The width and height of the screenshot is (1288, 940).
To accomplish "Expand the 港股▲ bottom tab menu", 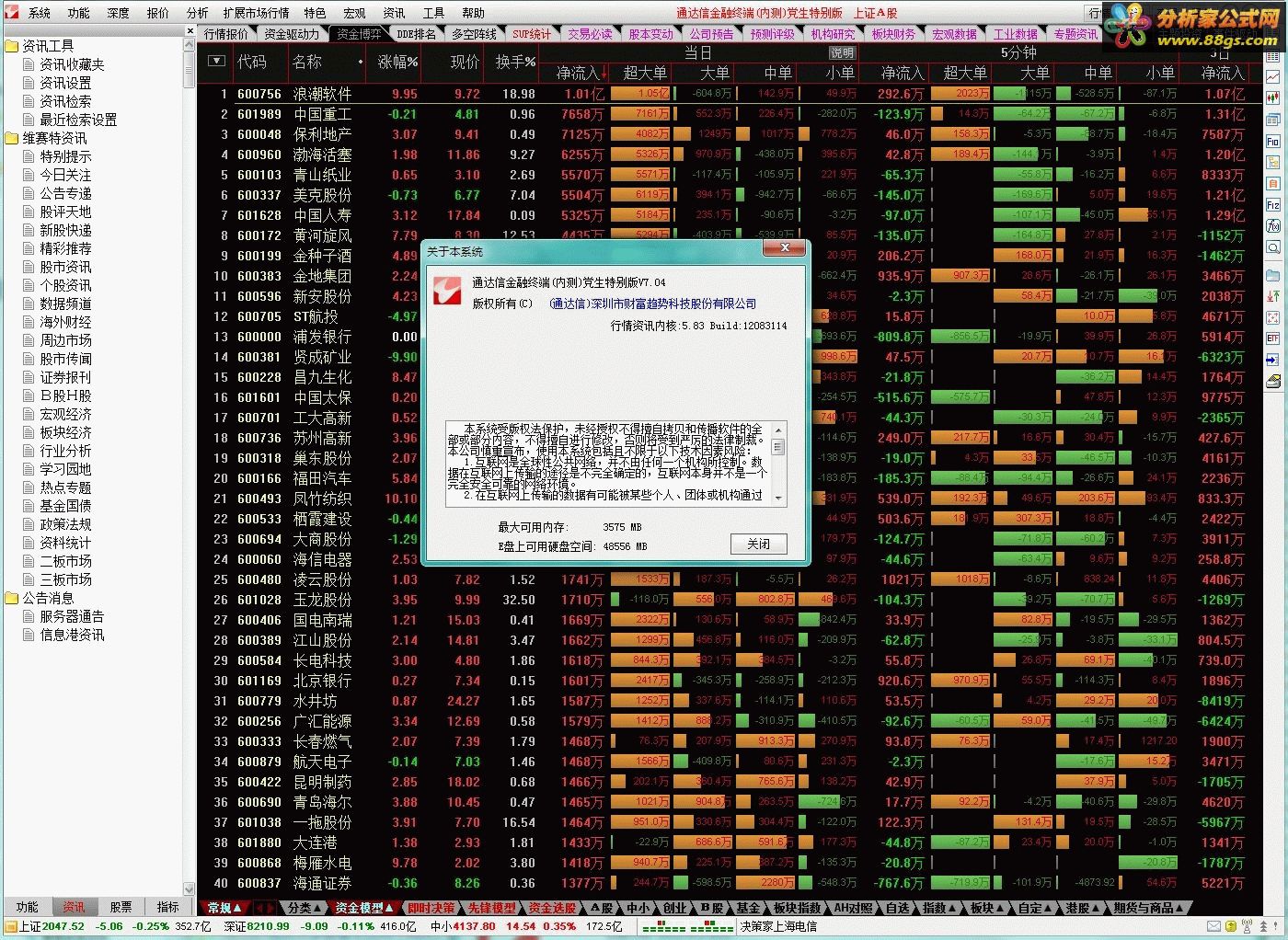I will coord(1083,908).
